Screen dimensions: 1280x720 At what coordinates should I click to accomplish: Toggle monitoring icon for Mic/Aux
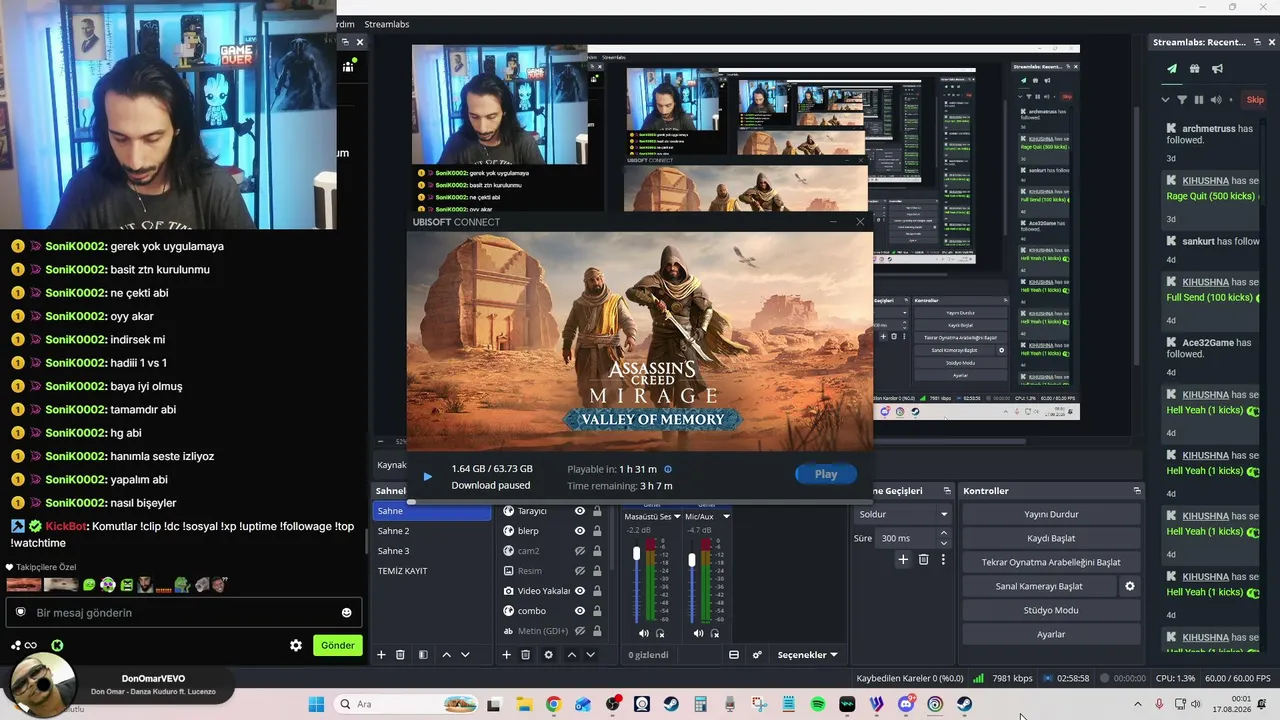pyautogui.click(x=715, y=633)
